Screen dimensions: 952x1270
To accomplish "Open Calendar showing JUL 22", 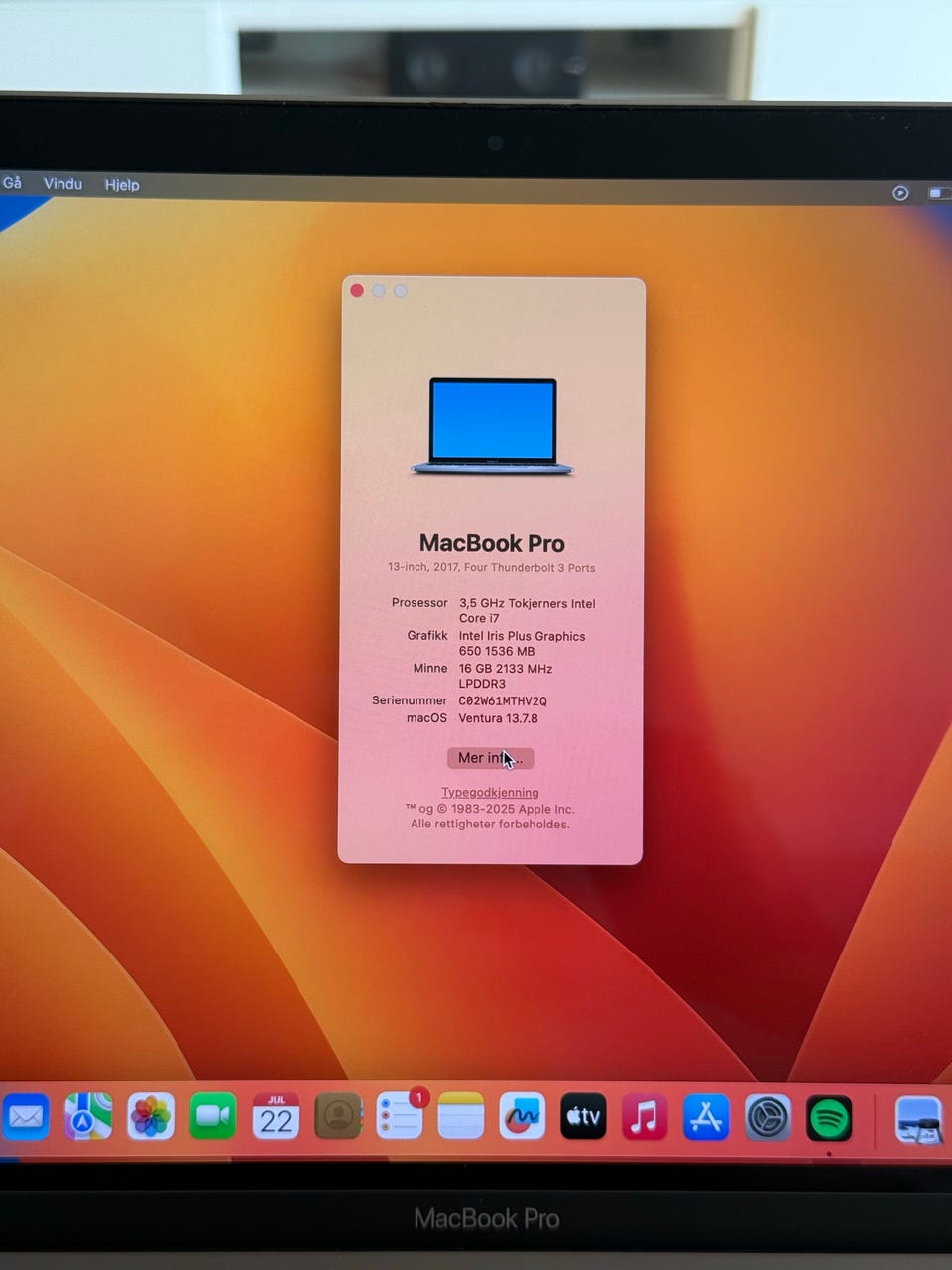I will tap(276, 1117).
